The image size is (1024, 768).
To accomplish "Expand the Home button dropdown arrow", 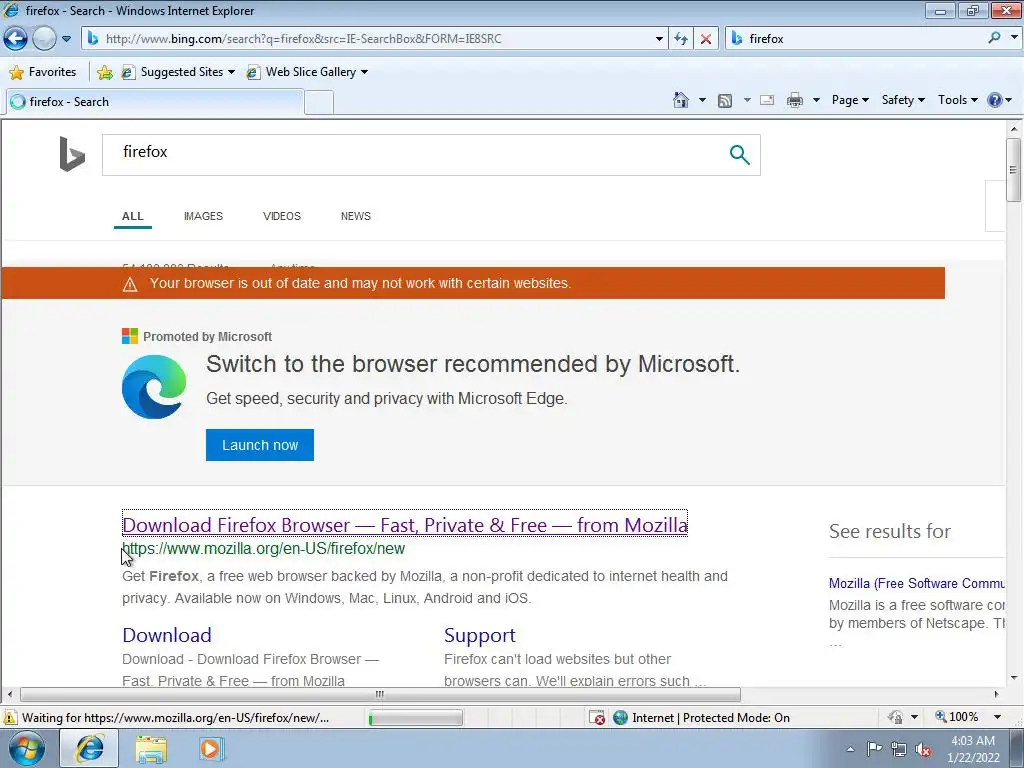I will 702,100.
